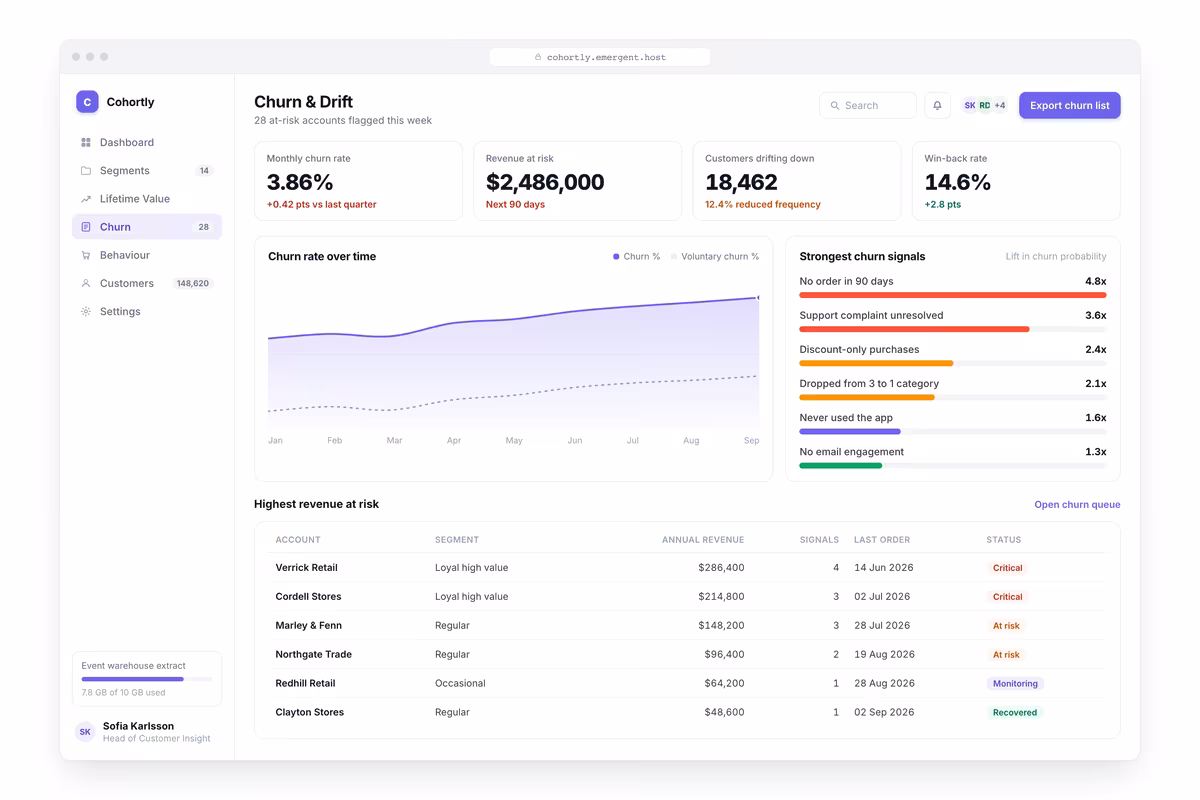1200x800 pixels.
Task: Click the Segments folder icon
Action: tap(86, 171)
